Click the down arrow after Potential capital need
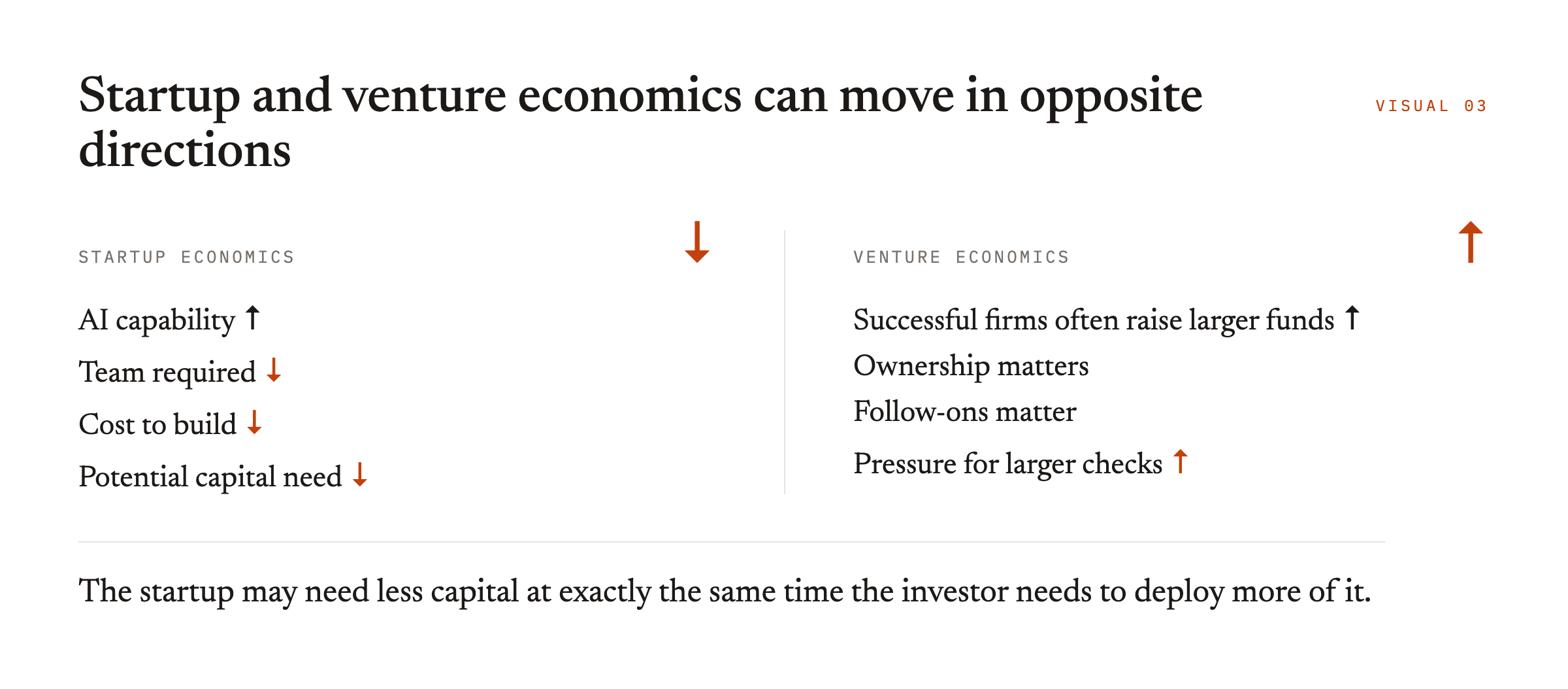1568x689 pixels. [x=360, y=475]
